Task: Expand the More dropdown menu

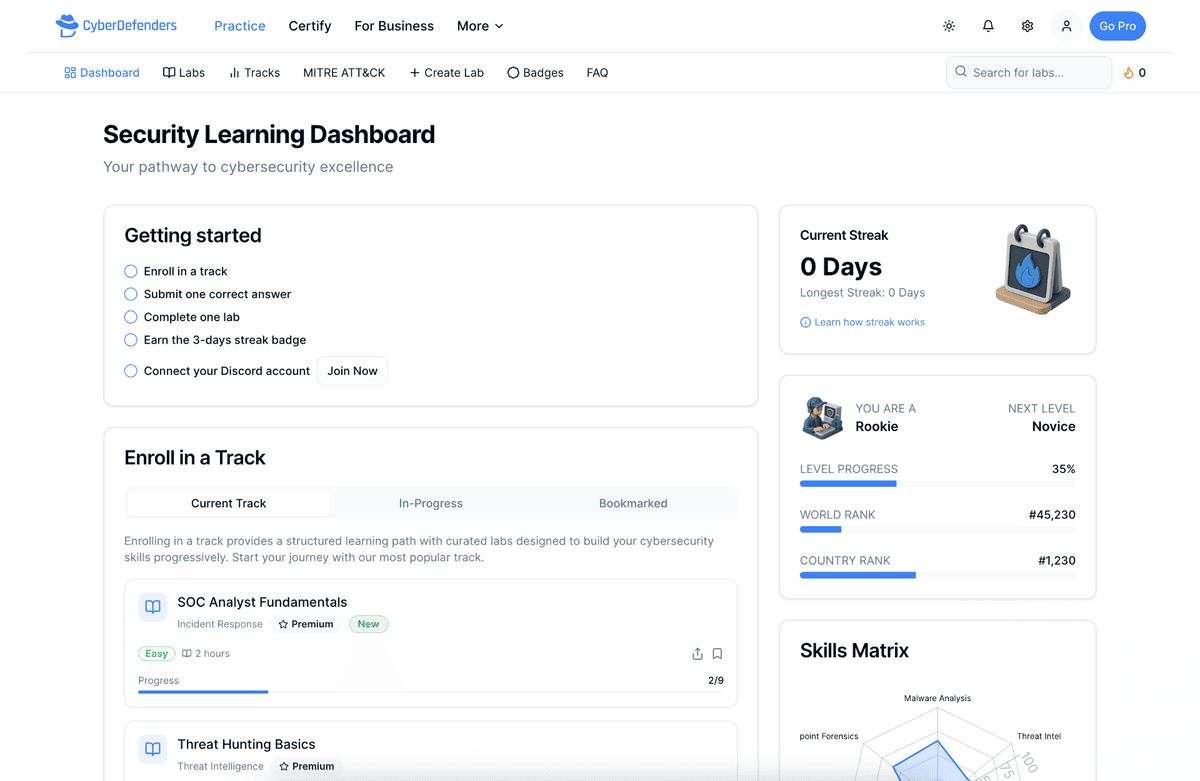Action: click(480, 26)
